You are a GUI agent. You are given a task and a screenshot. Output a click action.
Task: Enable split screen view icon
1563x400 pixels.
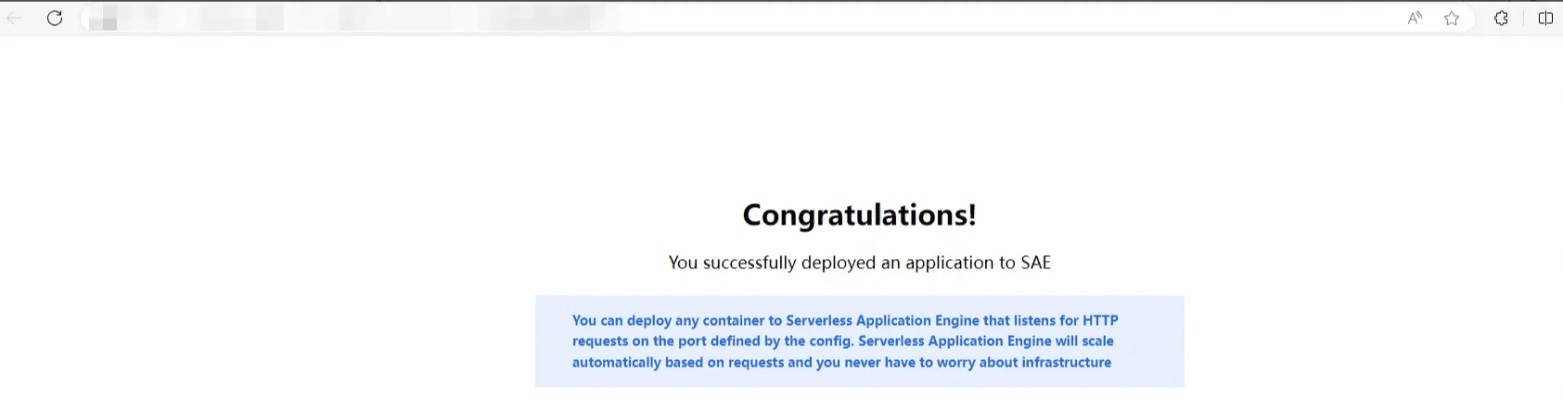[x=1545, y=18]
